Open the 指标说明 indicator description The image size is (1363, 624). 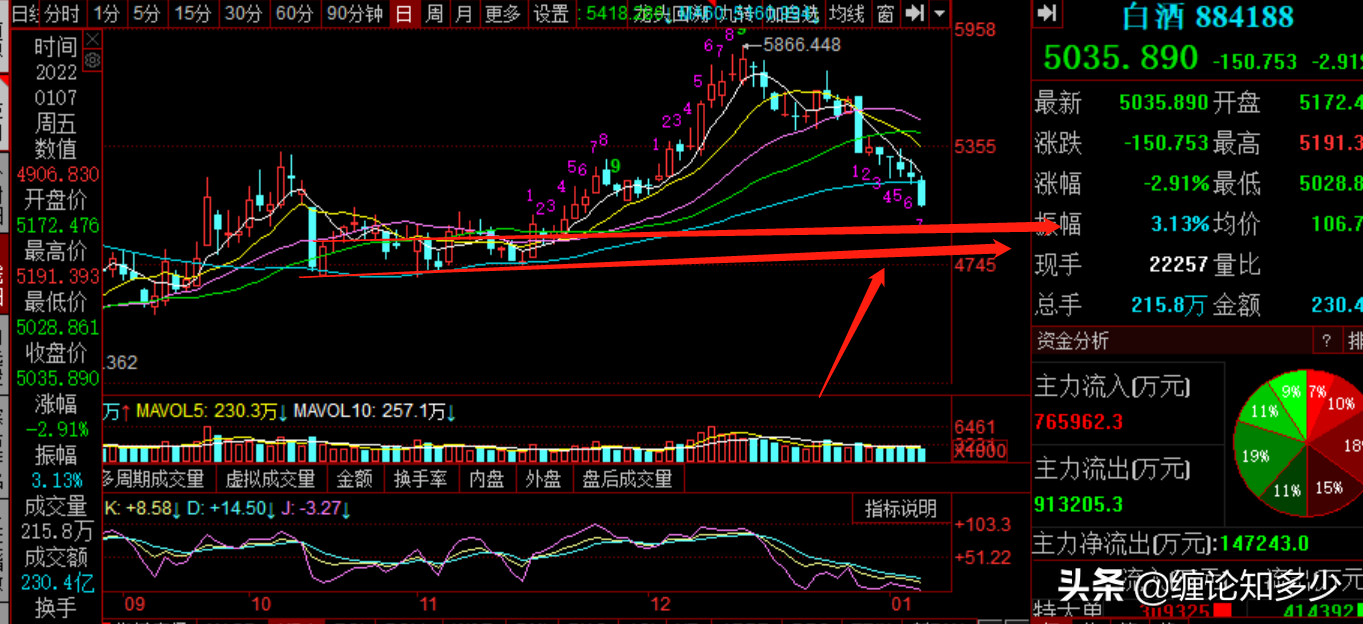pos(901,508)
